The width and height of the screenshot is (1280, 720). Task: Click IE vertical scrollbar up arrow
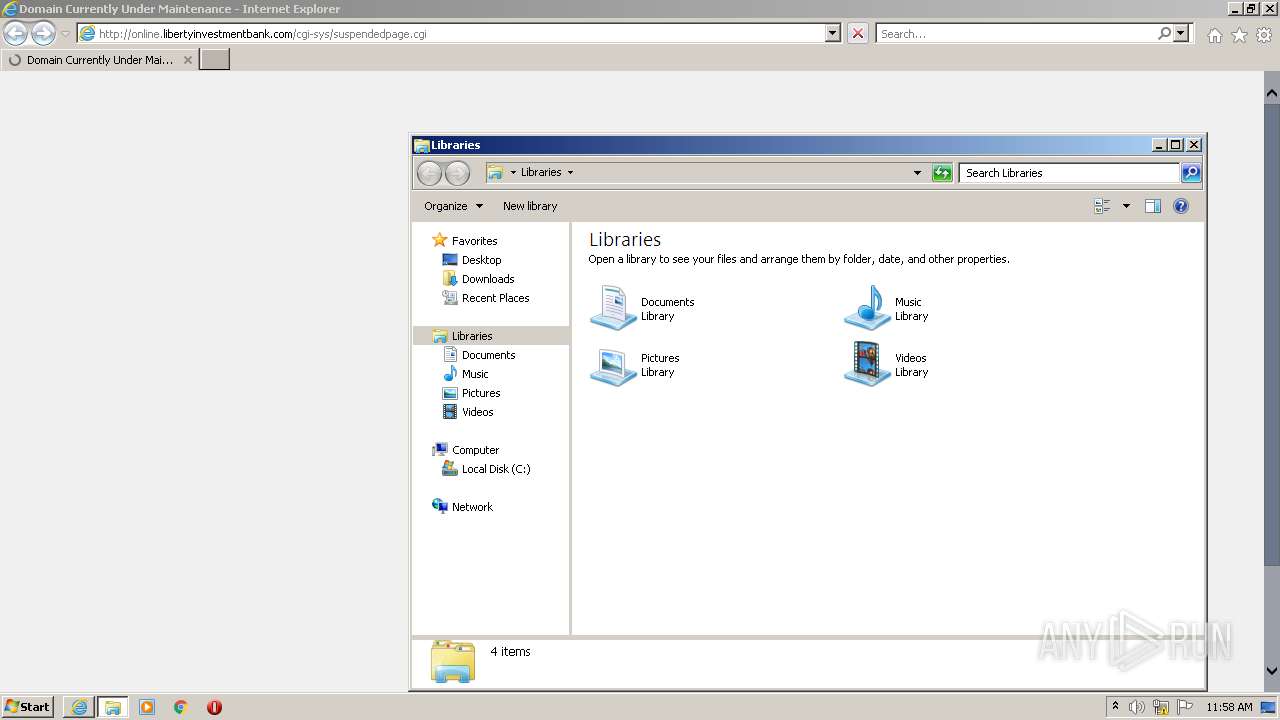coord(1272,93)
